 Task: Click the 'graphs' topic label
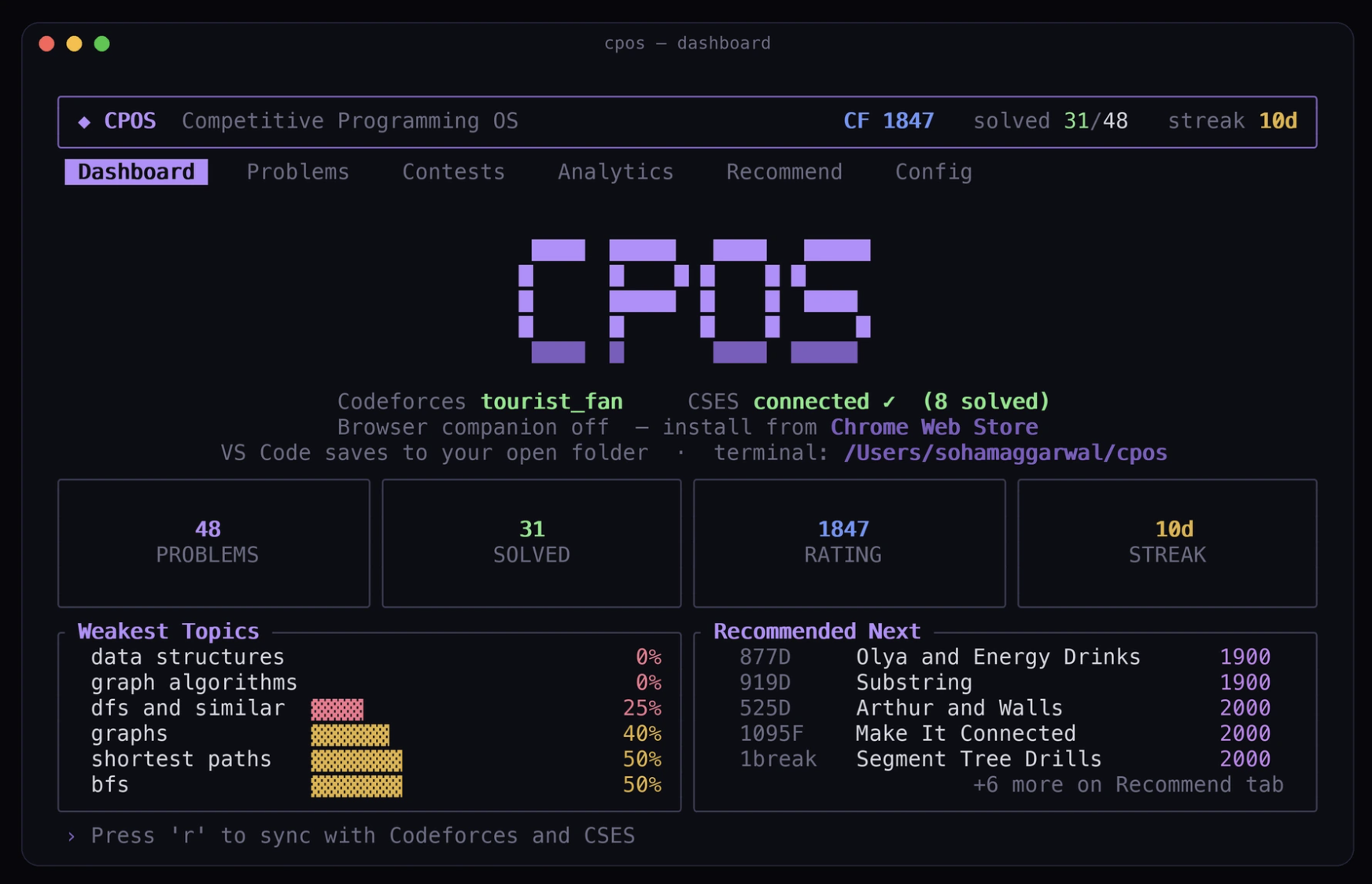click(129, 735)
